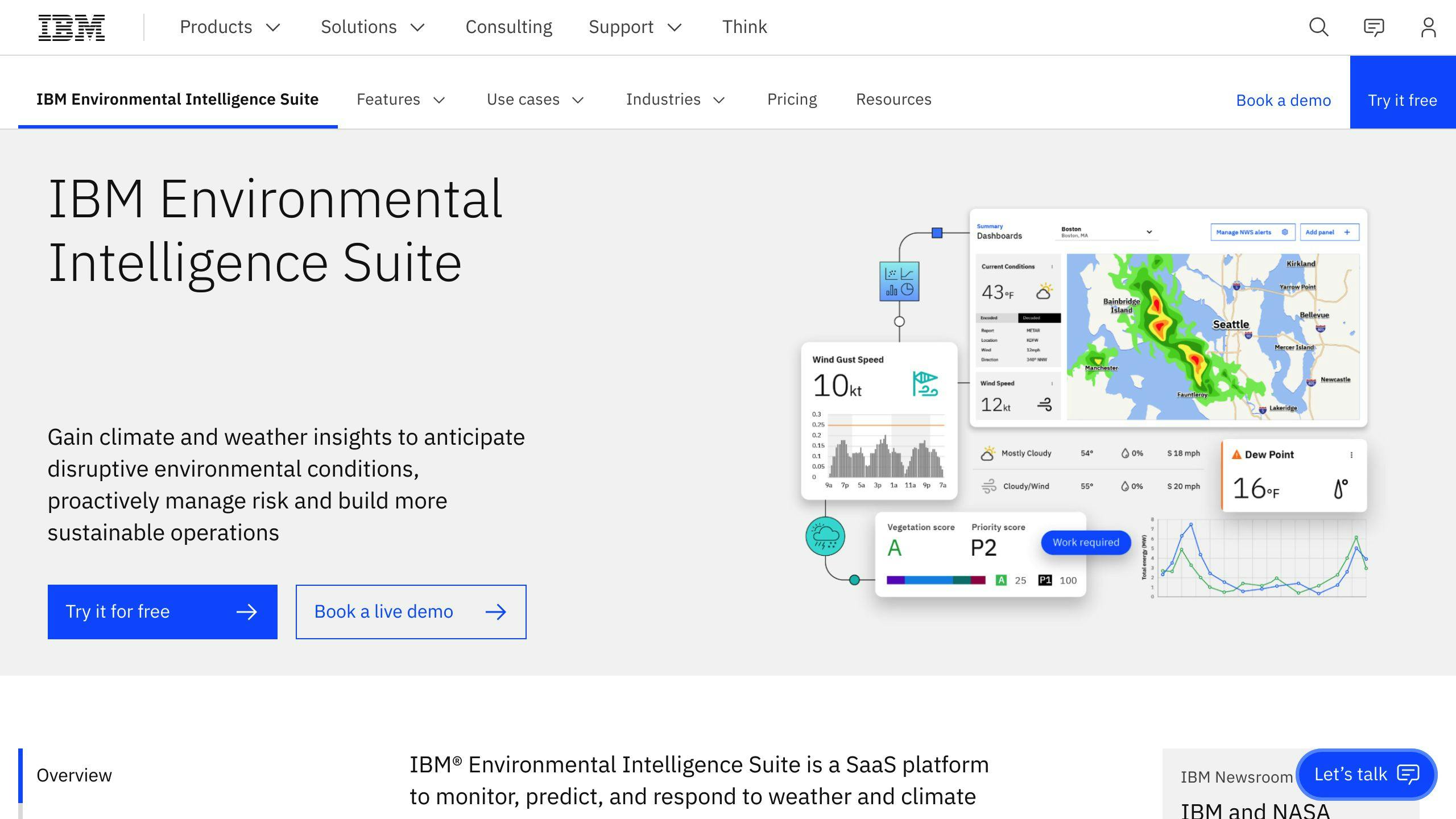
Task: Click the Priority score P2 value
Action: click(x=983, y=548)
